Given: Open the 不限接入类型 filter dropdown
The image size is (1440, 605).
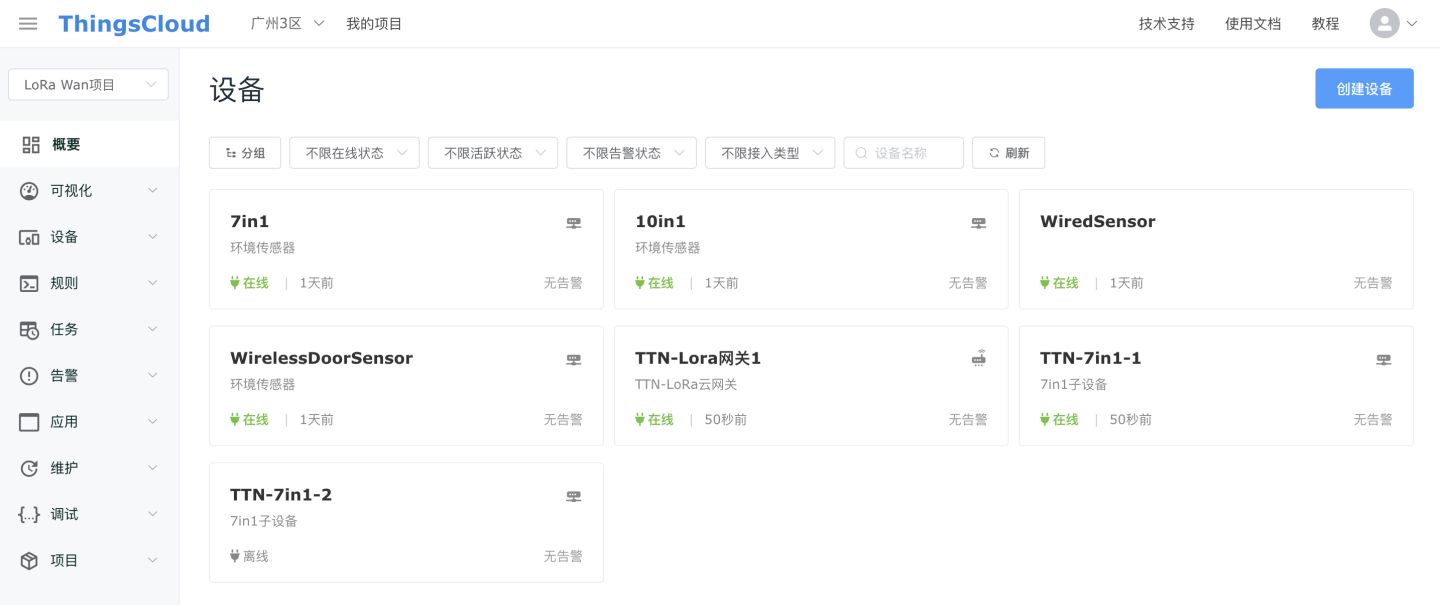Looking at the screenshot, I should pyautogui.click(x=770, y=153).
